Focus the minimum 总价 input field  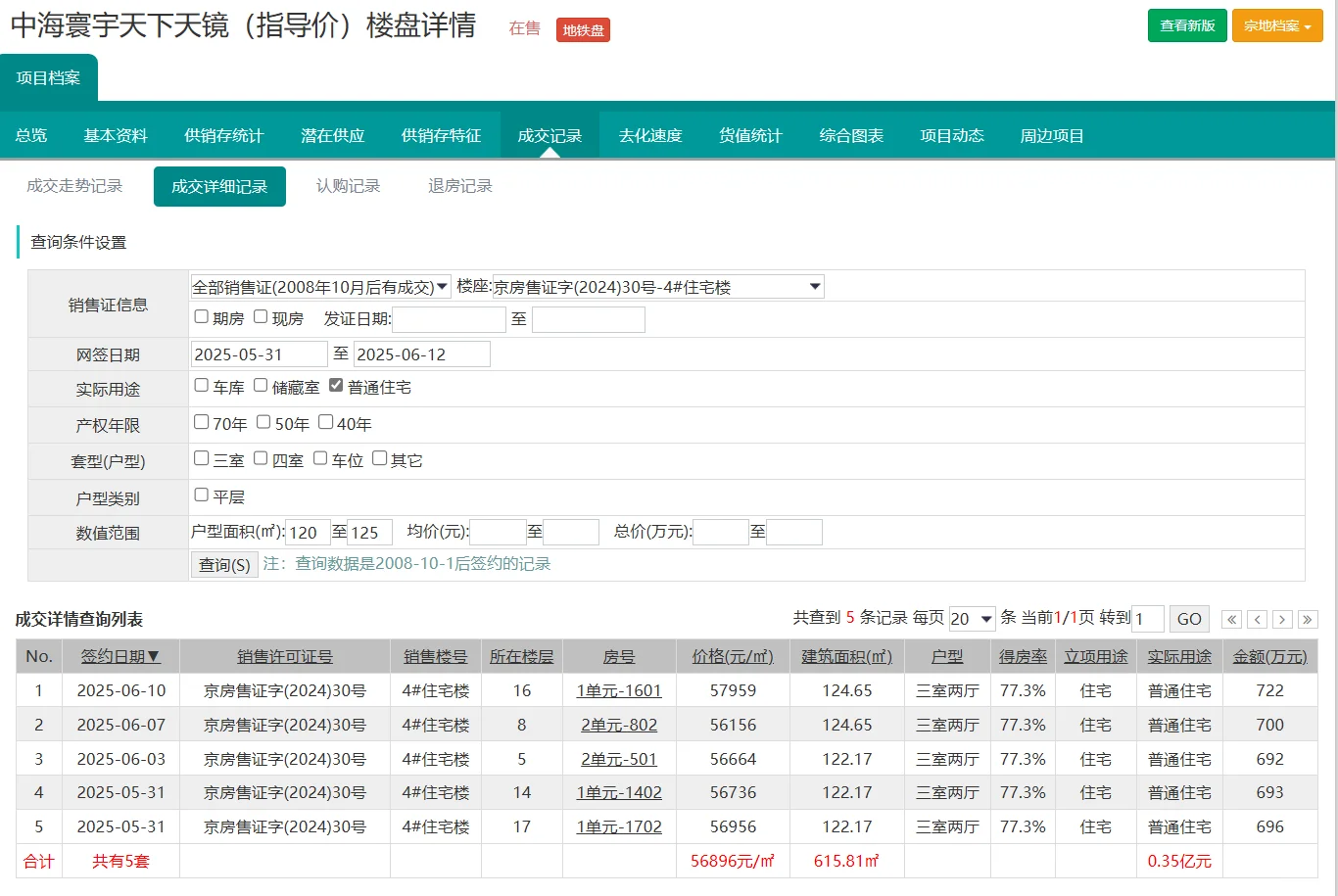(721, 533)
